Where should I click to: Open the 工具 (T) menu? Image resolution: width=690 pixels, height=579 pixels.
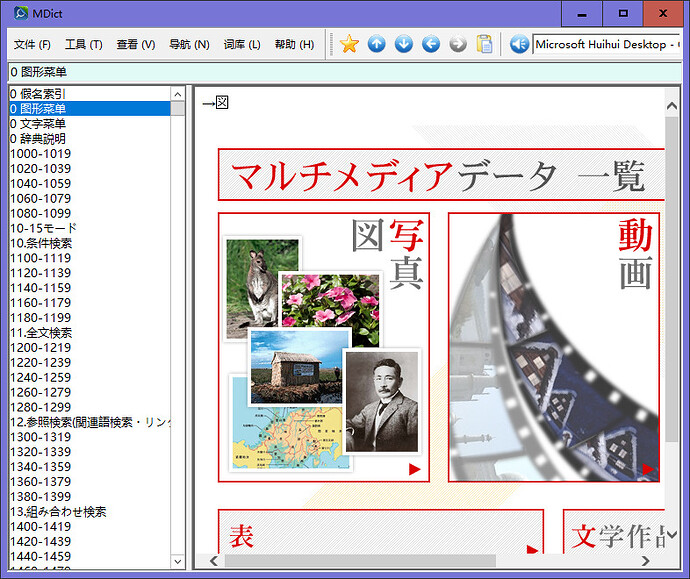tap(84, 45)
